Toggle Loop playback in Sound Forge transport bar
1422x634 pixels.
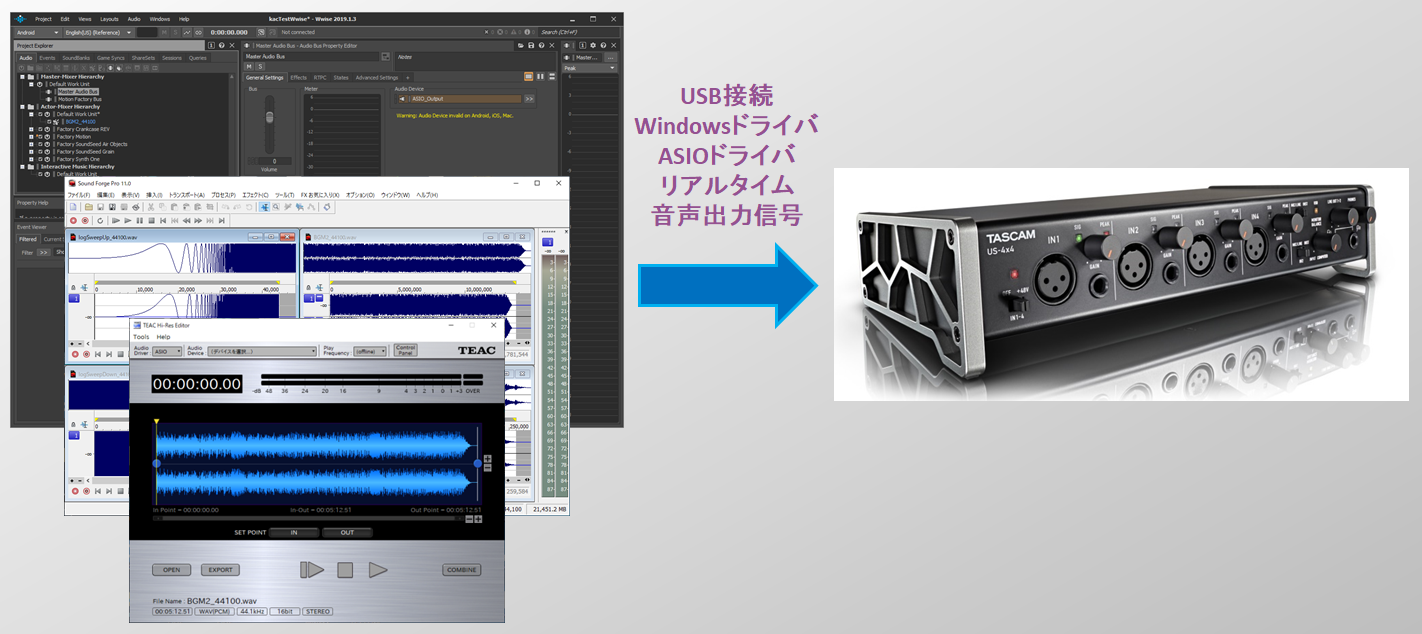(100, 220)
